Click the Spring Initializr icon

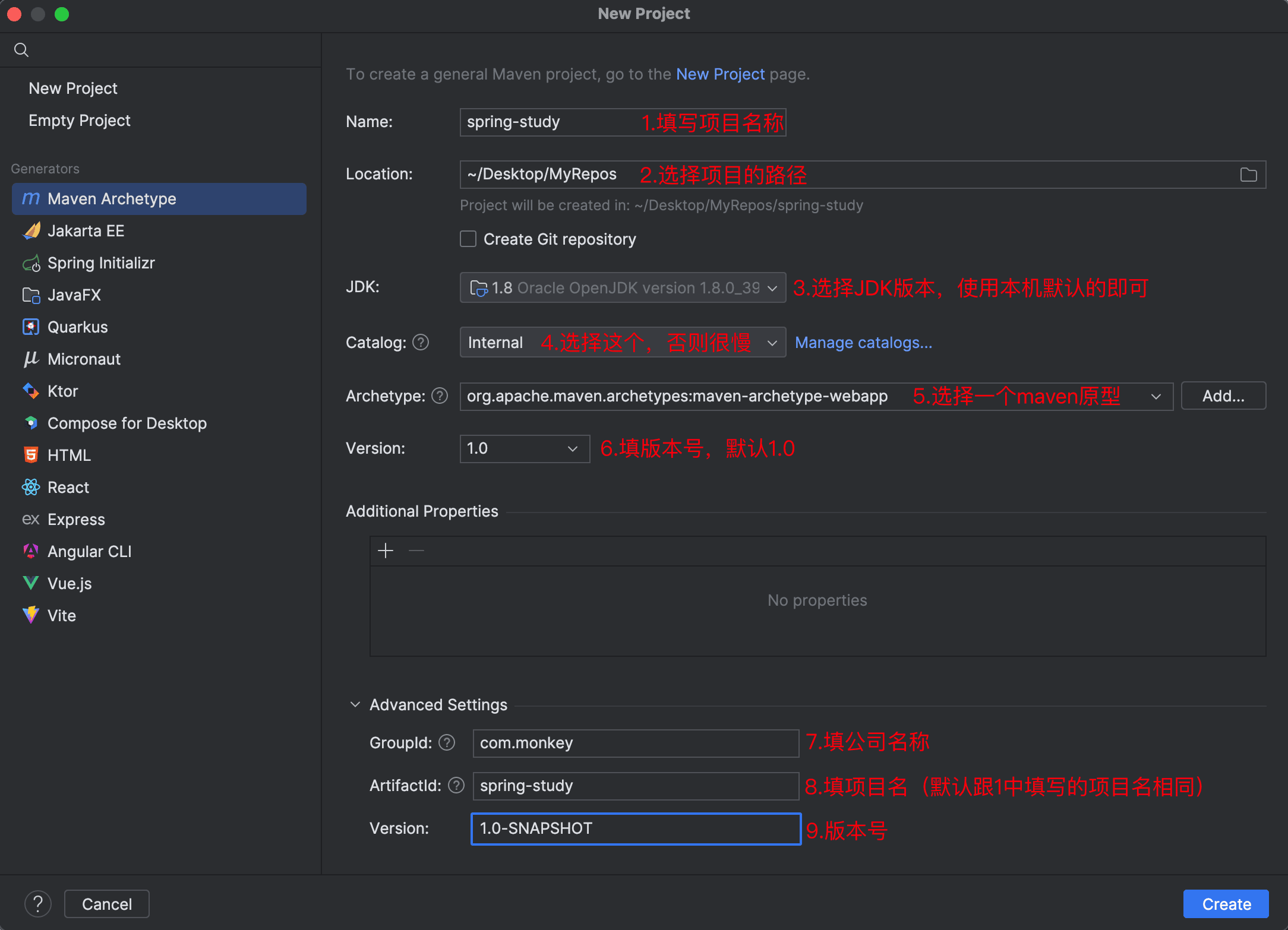(x=31, y=262)
